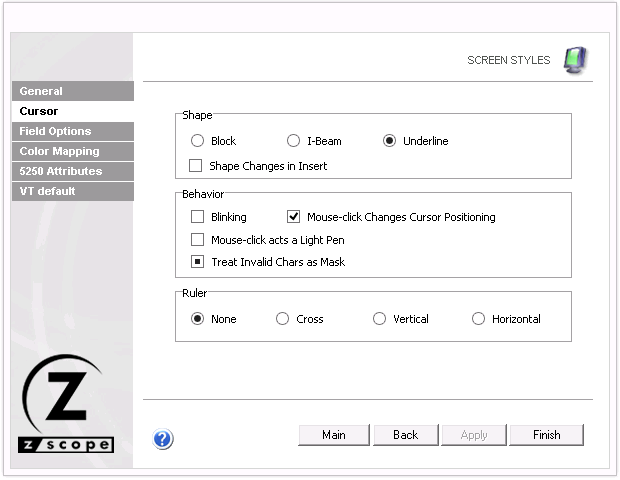Switch to the Field Options tab

click(72, 131)
